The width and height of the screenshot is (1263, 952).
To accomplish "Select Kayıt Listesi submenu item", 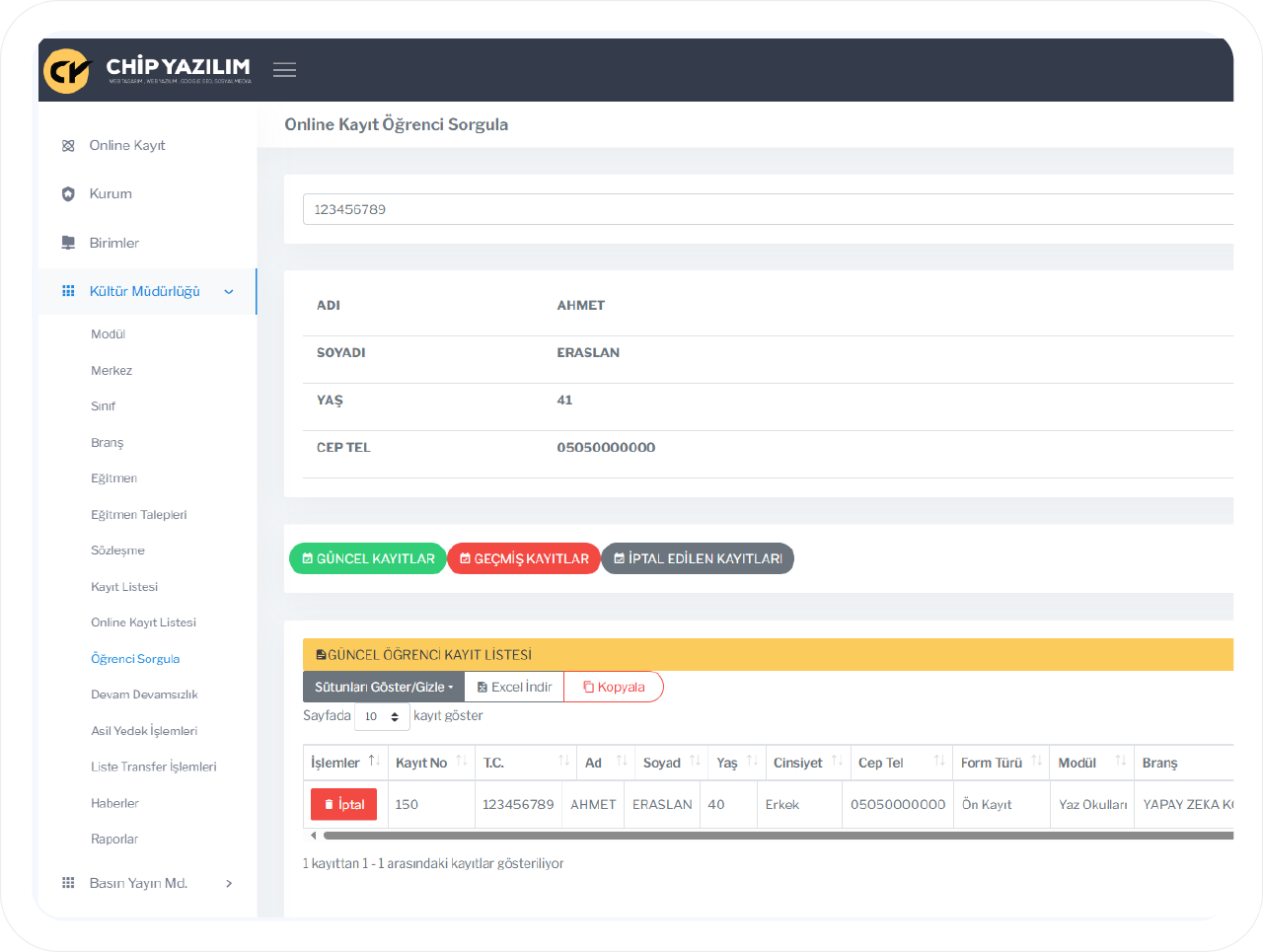I will 124,587.
